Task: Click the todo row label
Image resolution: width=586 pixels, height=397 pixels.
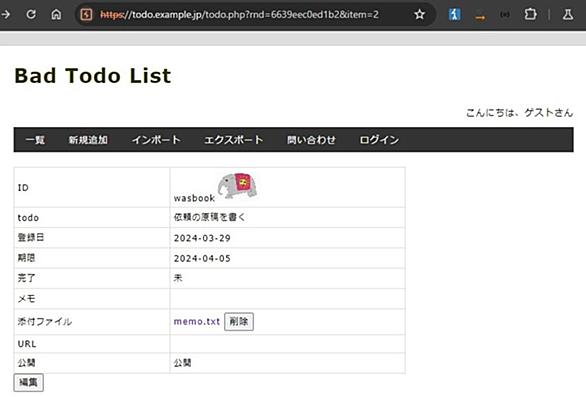Action: tap(28, 218)
